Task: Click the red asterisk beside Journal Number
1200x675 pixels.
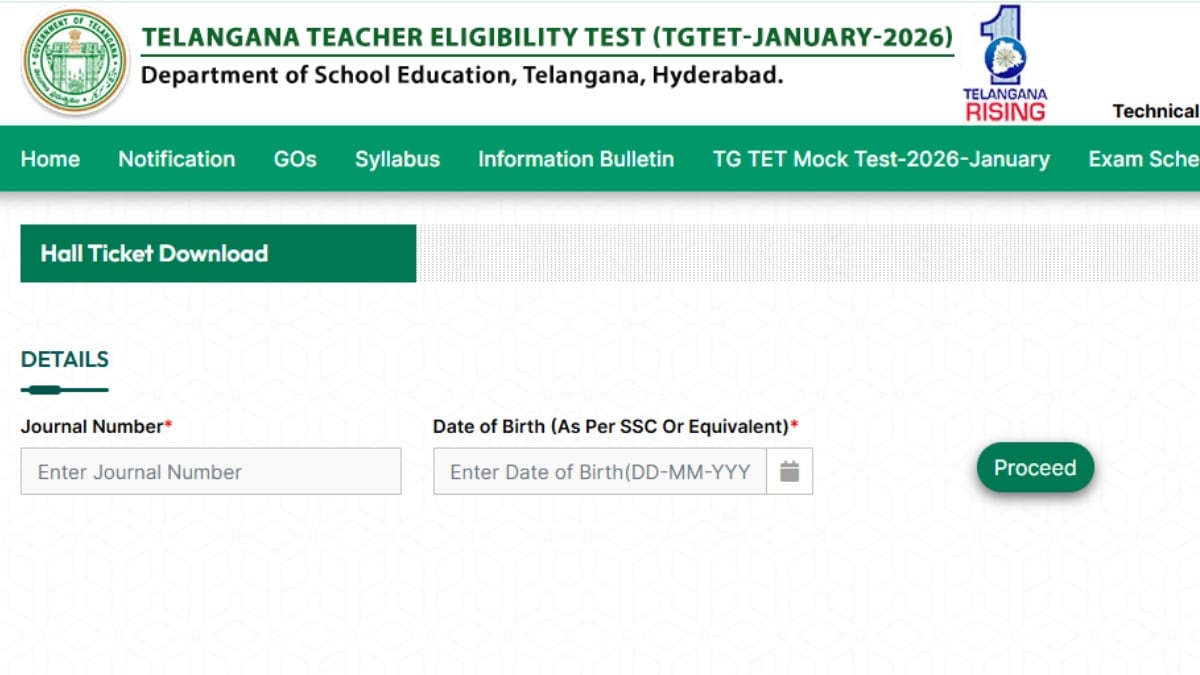Action: pos(168,421)
